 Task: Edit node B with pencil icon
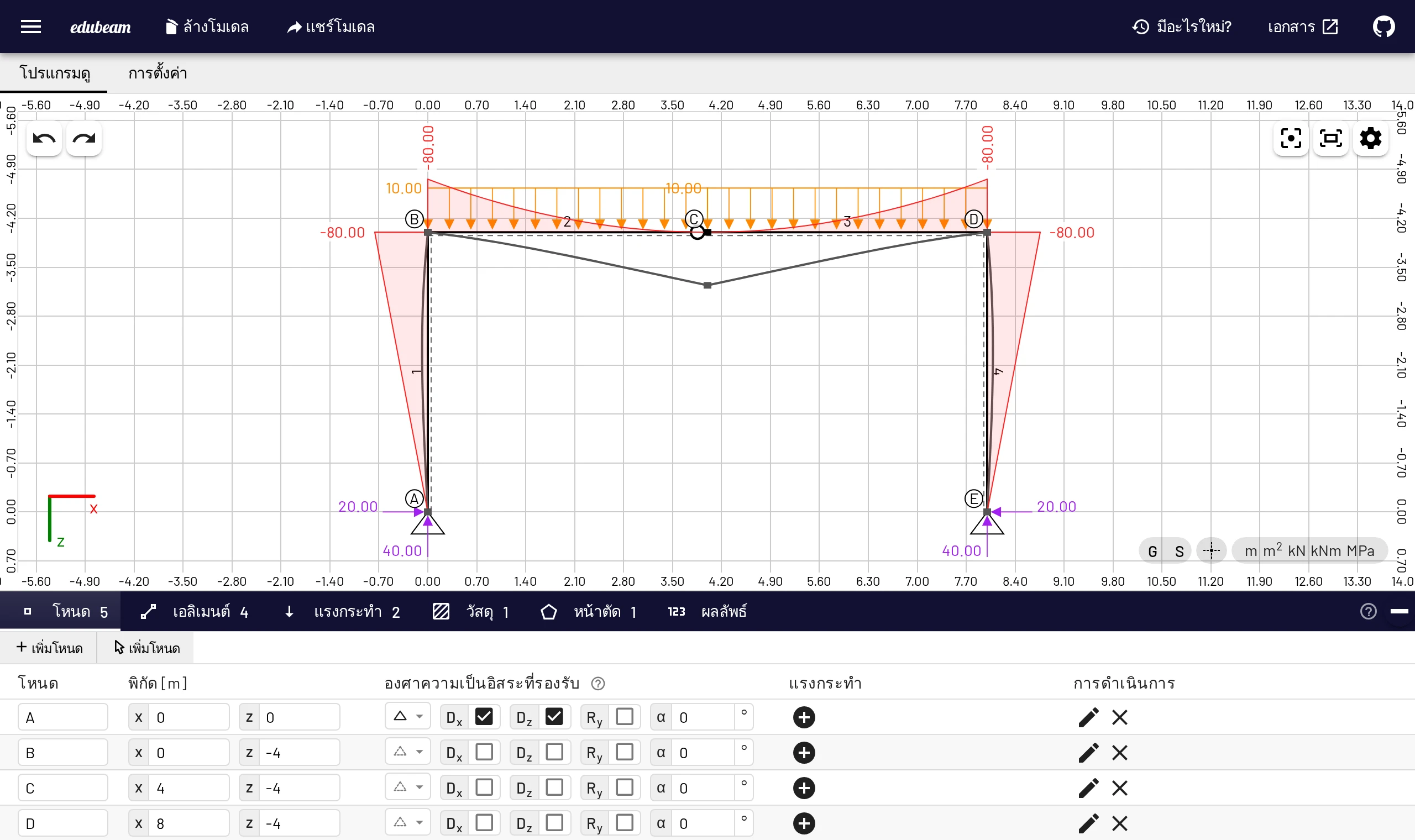coord(1088,753)
